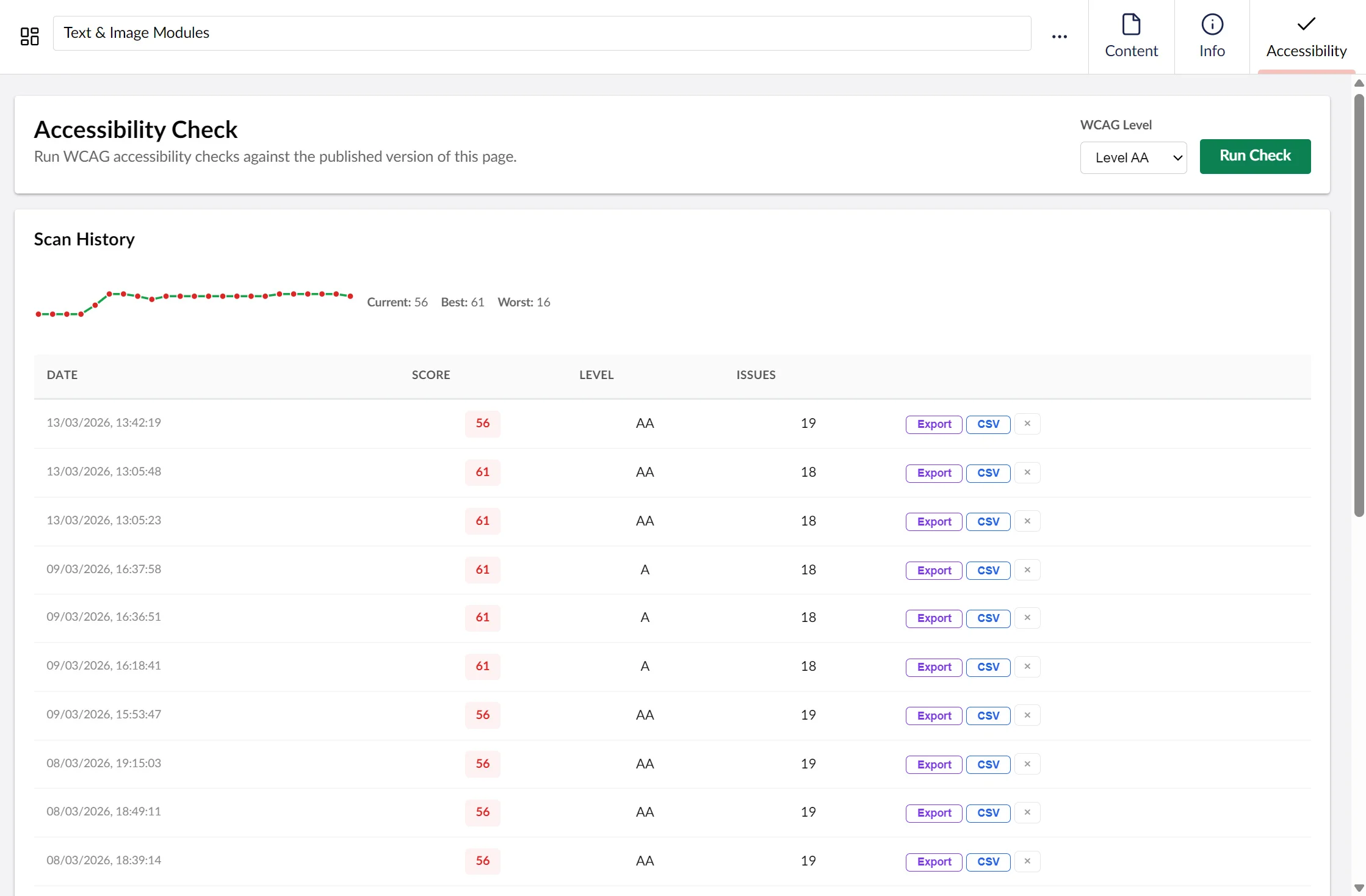This screenshot has width=1366, height=896.
Task: Open the Accessibility checkmark tab
Action: [1306, 37]
